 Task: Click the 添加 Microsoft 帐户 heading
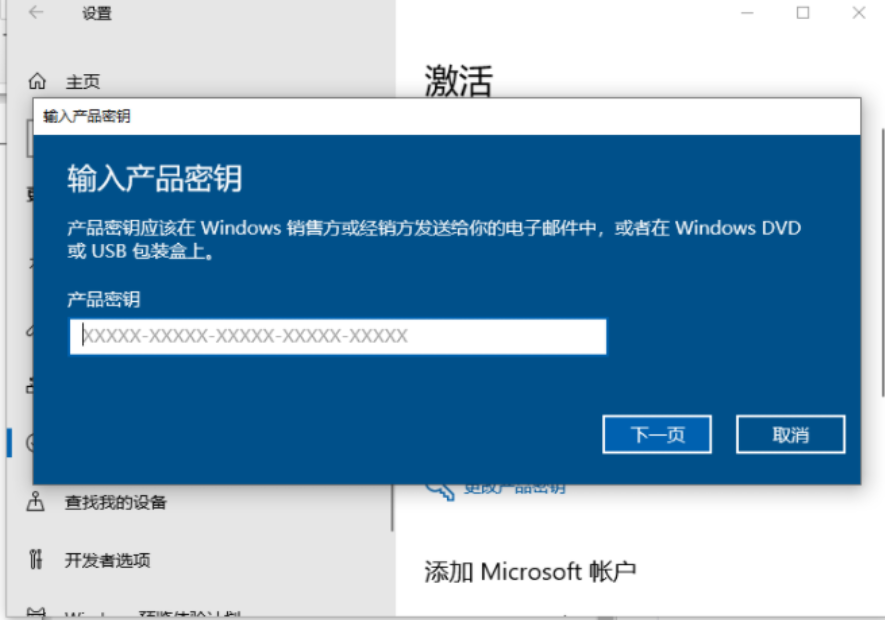530,571
